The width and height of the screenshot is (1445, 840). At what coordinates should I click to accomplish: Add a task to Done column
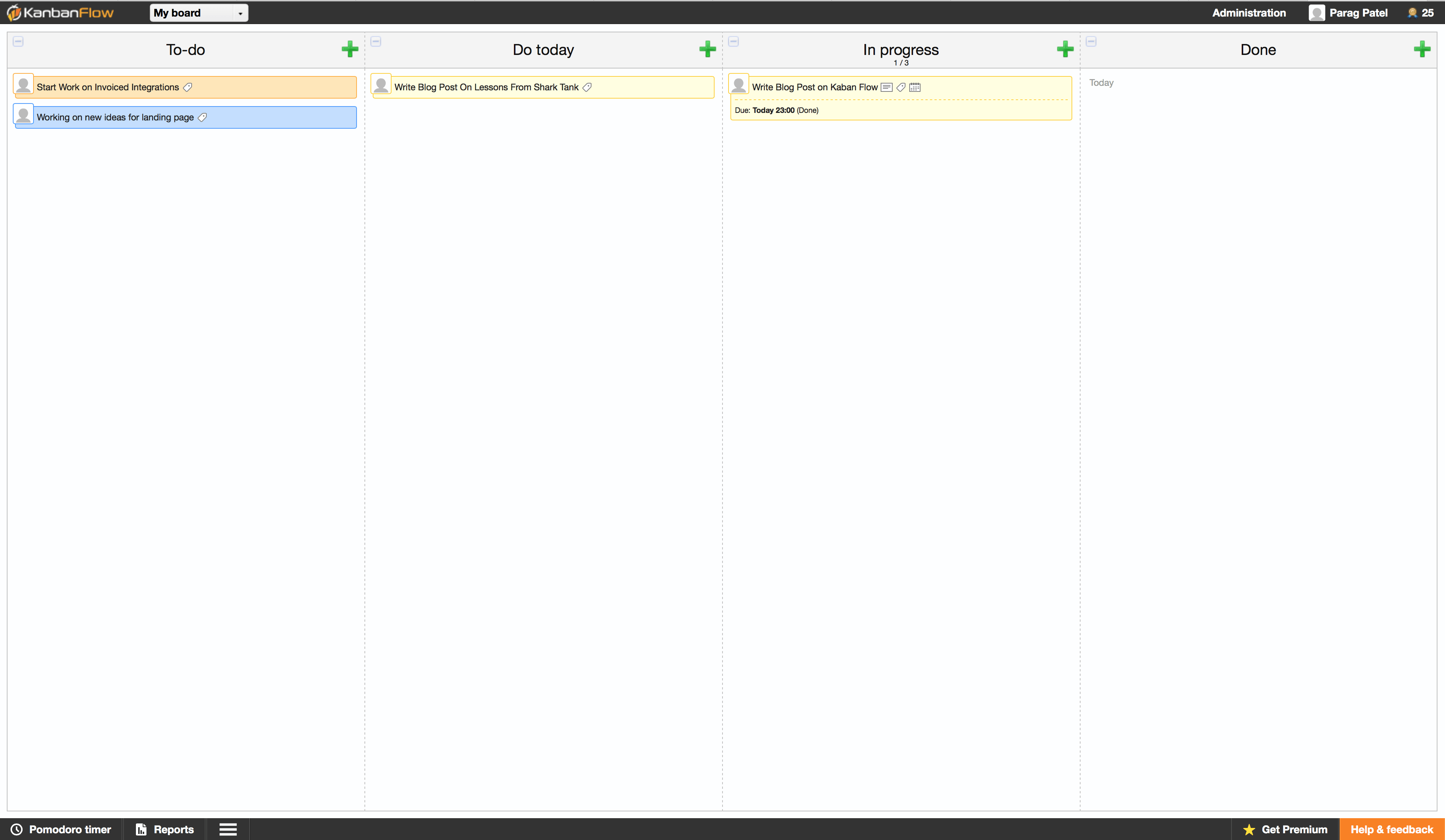(x=1422, y=49)
